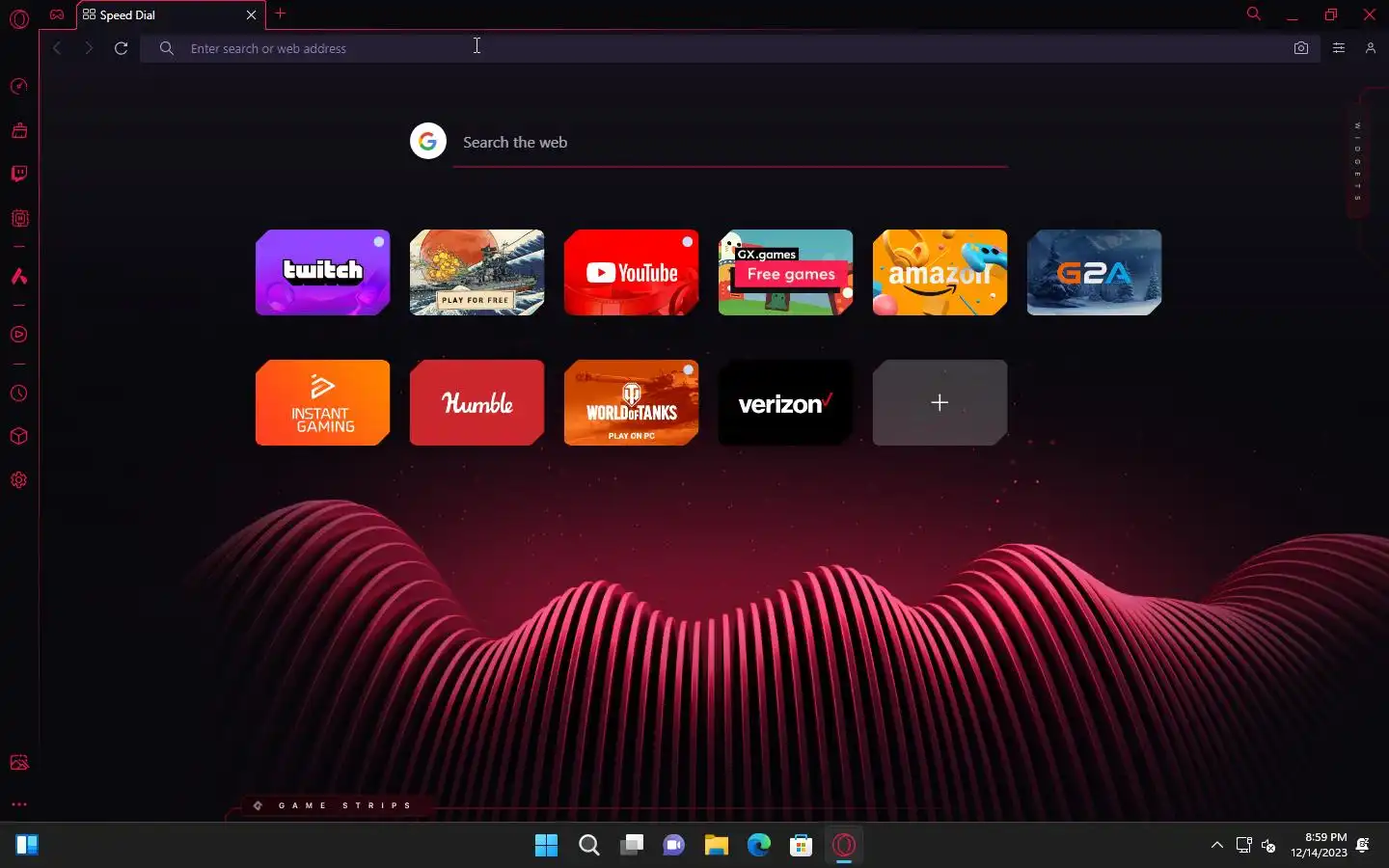Select the Speed Dial tab
Screen dimensions: 1389x868
171,14
